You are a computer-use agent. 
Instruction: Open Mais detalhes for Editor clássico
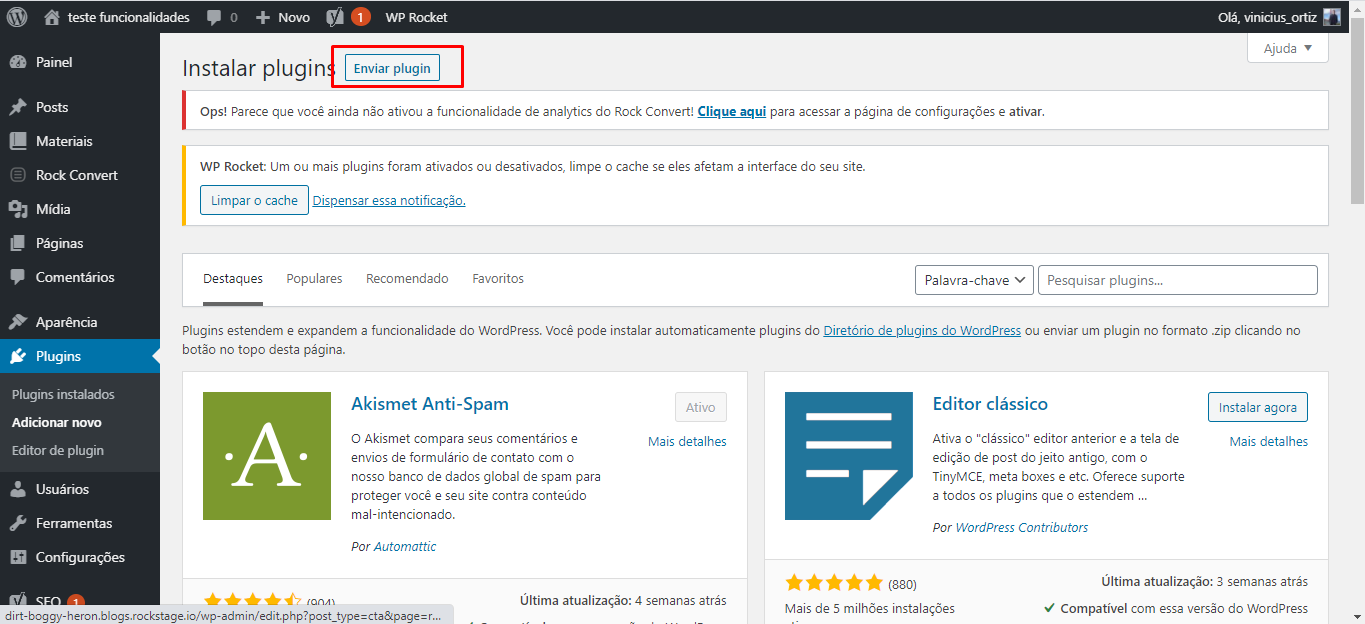tap(1269, 441)
